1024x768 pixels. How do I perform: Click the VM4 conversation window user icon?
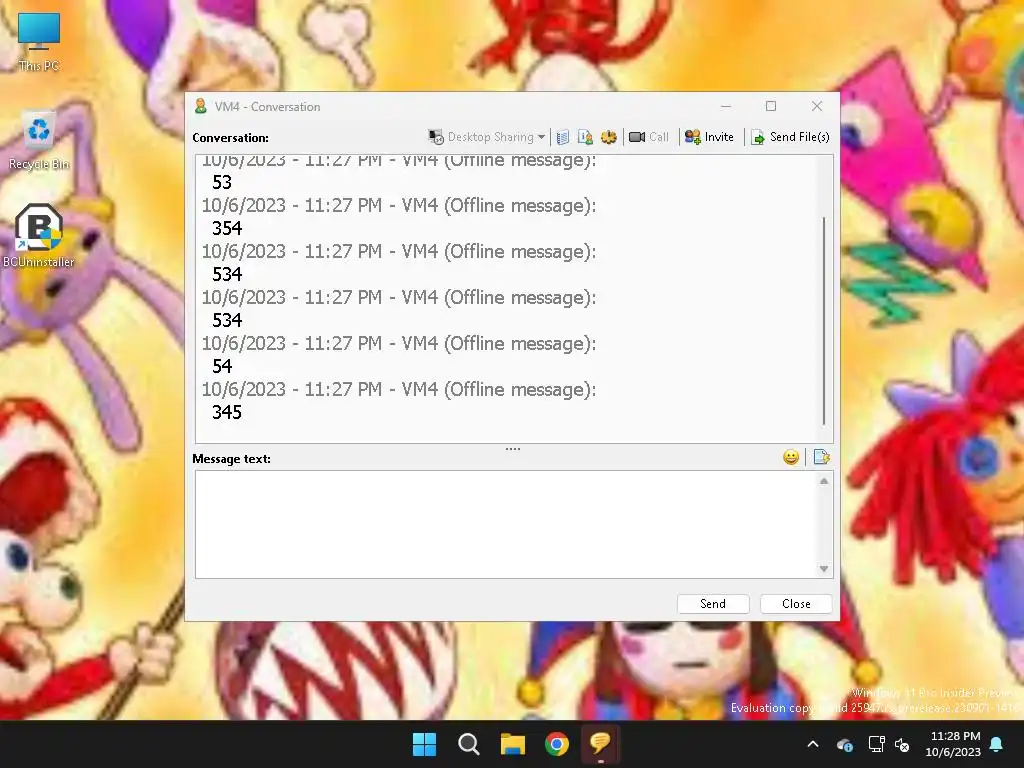201,106
